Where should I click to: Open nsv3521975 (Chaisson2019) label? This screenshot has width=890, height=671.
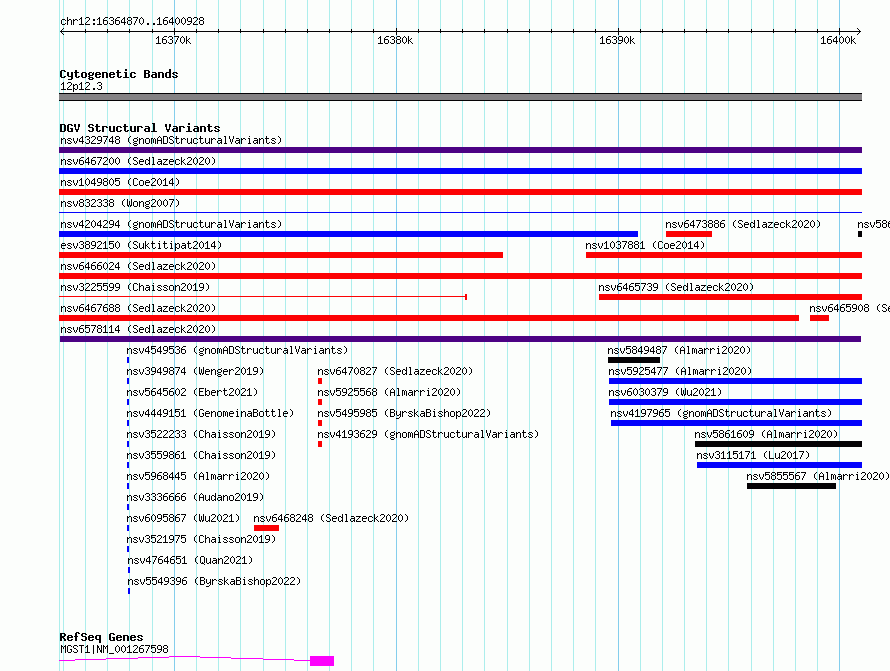pyautogui.click(x=201, y=539)
